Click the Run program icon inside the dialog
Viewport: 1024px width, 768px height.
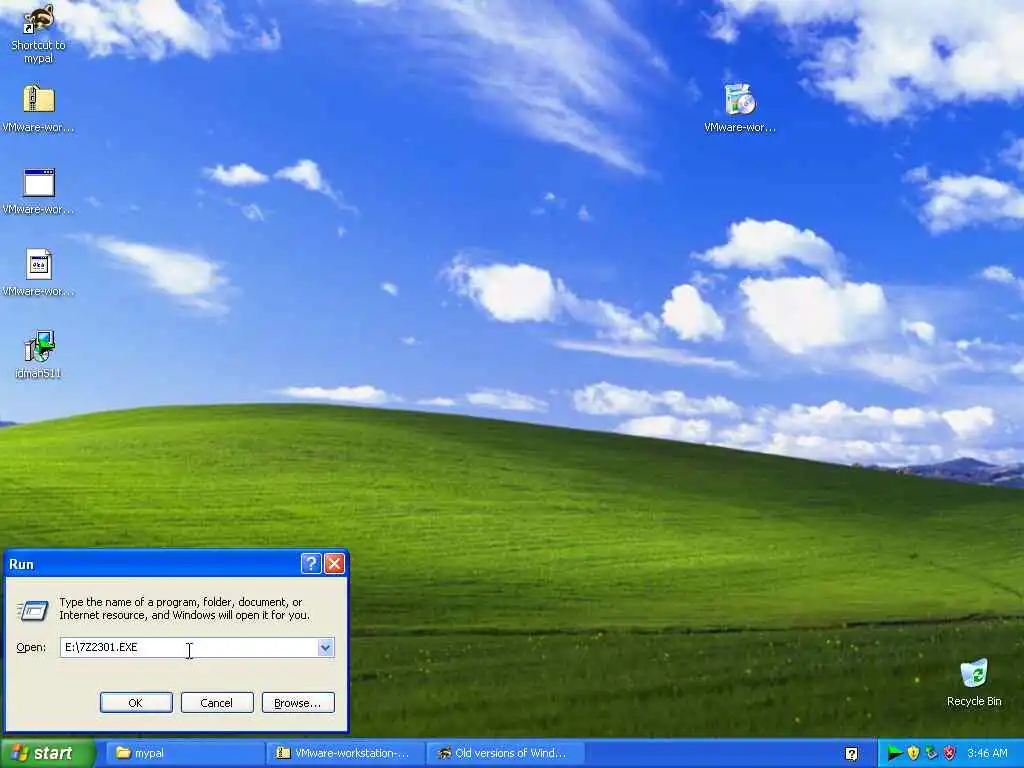click(x=33, y=610)
